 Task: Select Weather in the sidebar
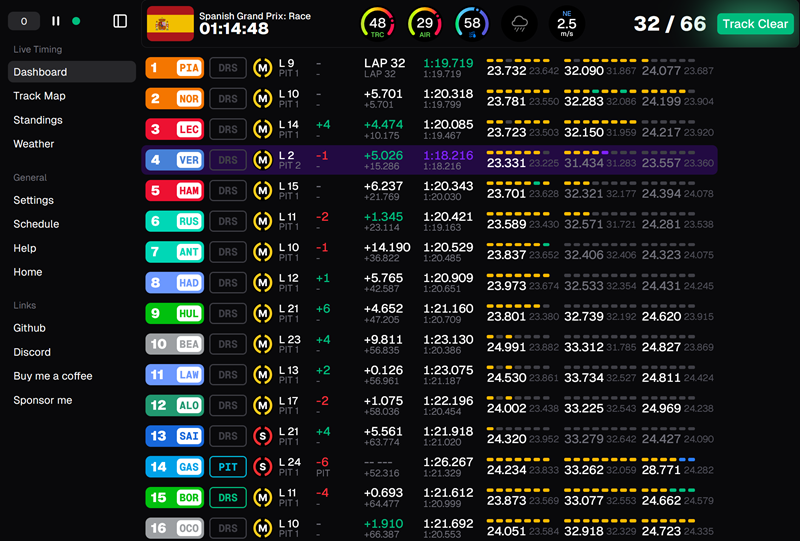click(34, 144)
